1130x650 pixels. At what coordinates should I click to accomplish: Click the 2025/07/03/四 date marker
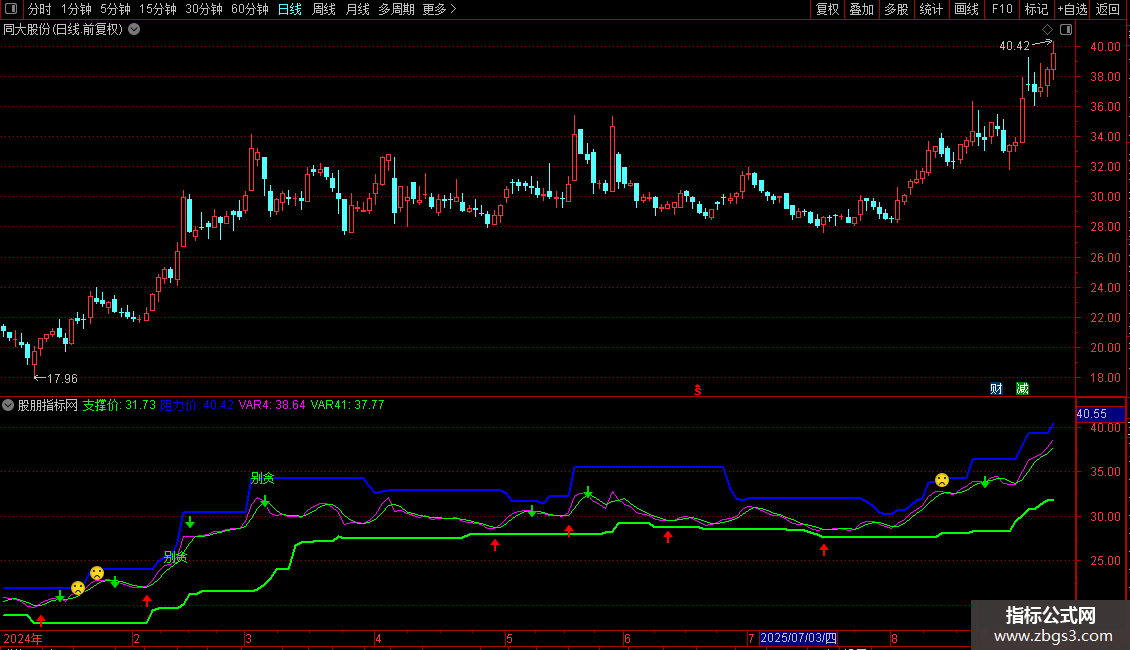[798, 638]
